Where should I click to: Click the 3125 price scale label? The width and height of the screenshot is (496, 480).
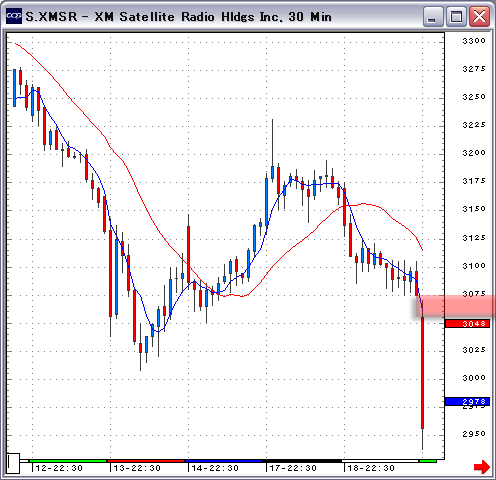point(474,238)
